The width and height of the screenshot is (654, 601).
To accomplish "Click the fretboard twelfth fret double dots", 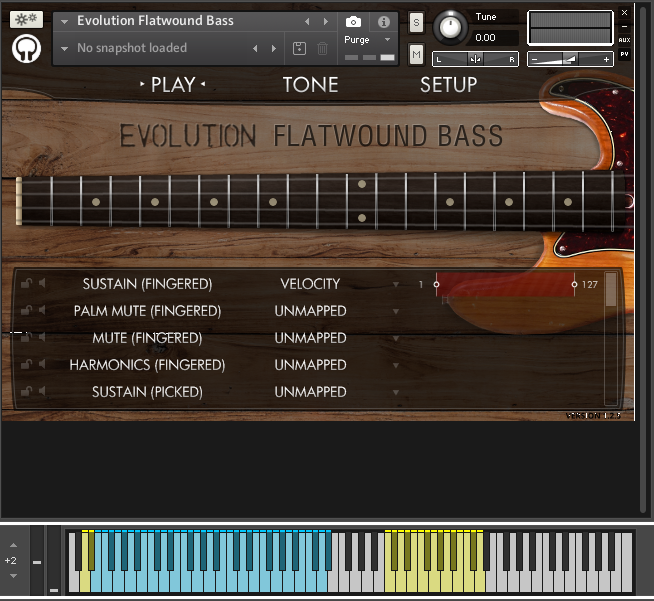I will click(x=362, y=201).
